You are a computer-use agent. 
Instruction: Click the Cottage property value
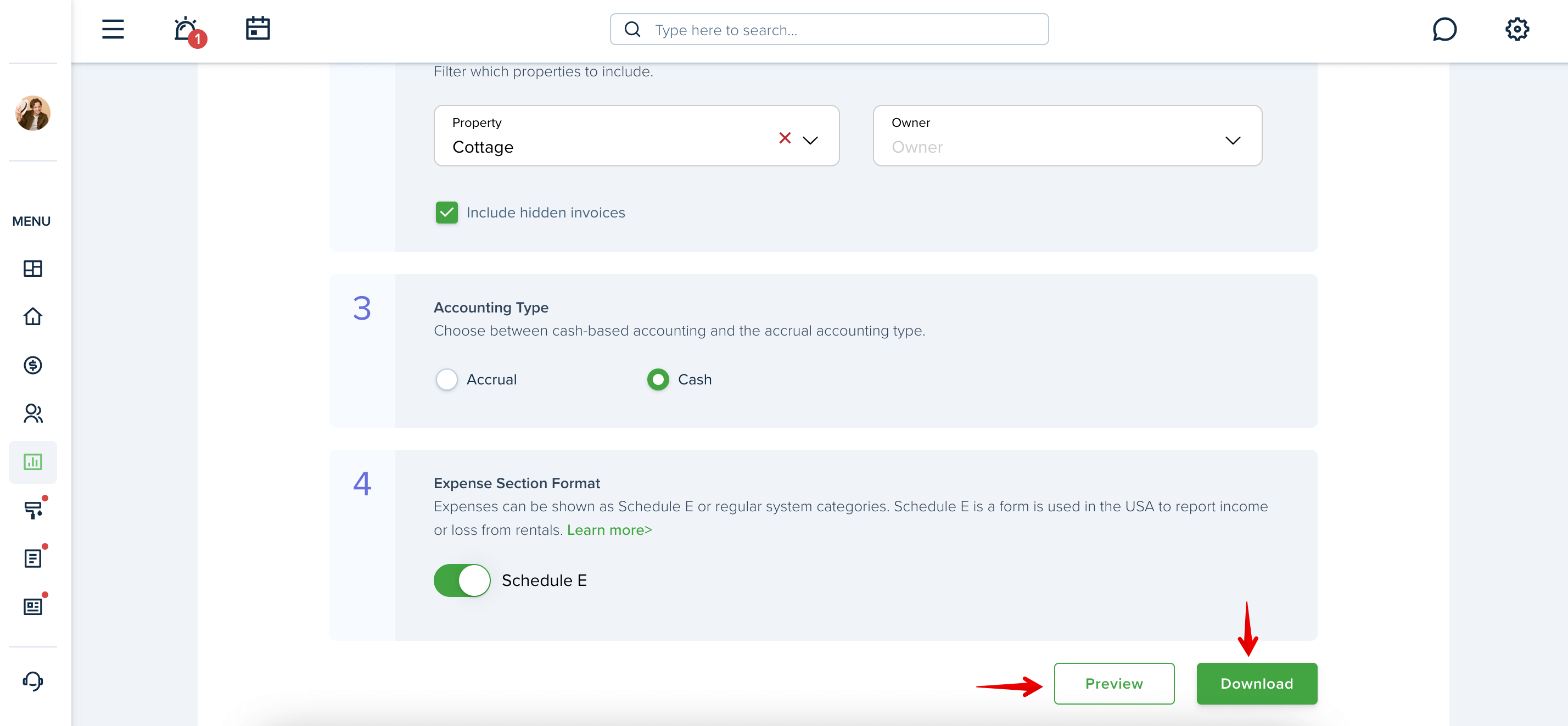tap(483, 147)
